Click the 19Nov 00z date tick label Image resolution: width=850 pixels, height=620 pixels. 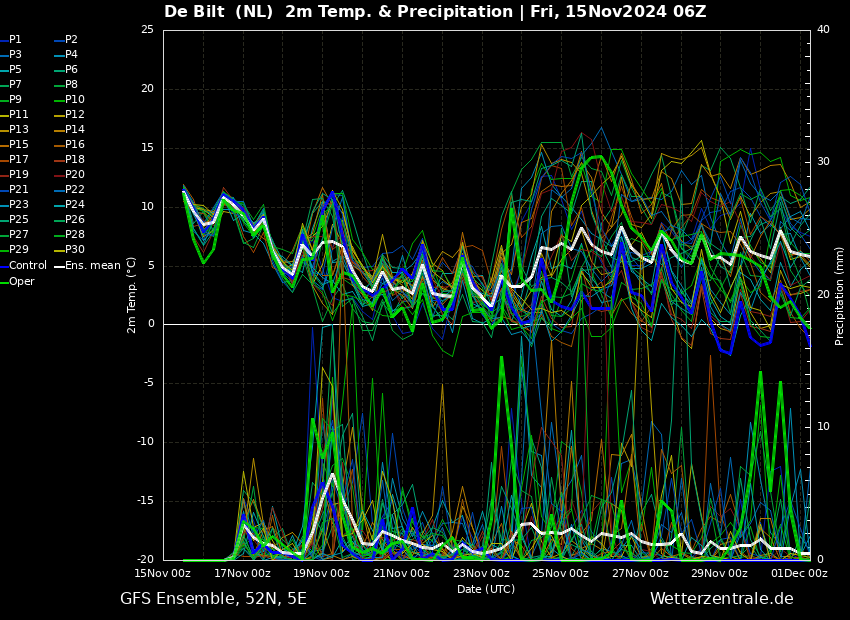click(321, 573)
